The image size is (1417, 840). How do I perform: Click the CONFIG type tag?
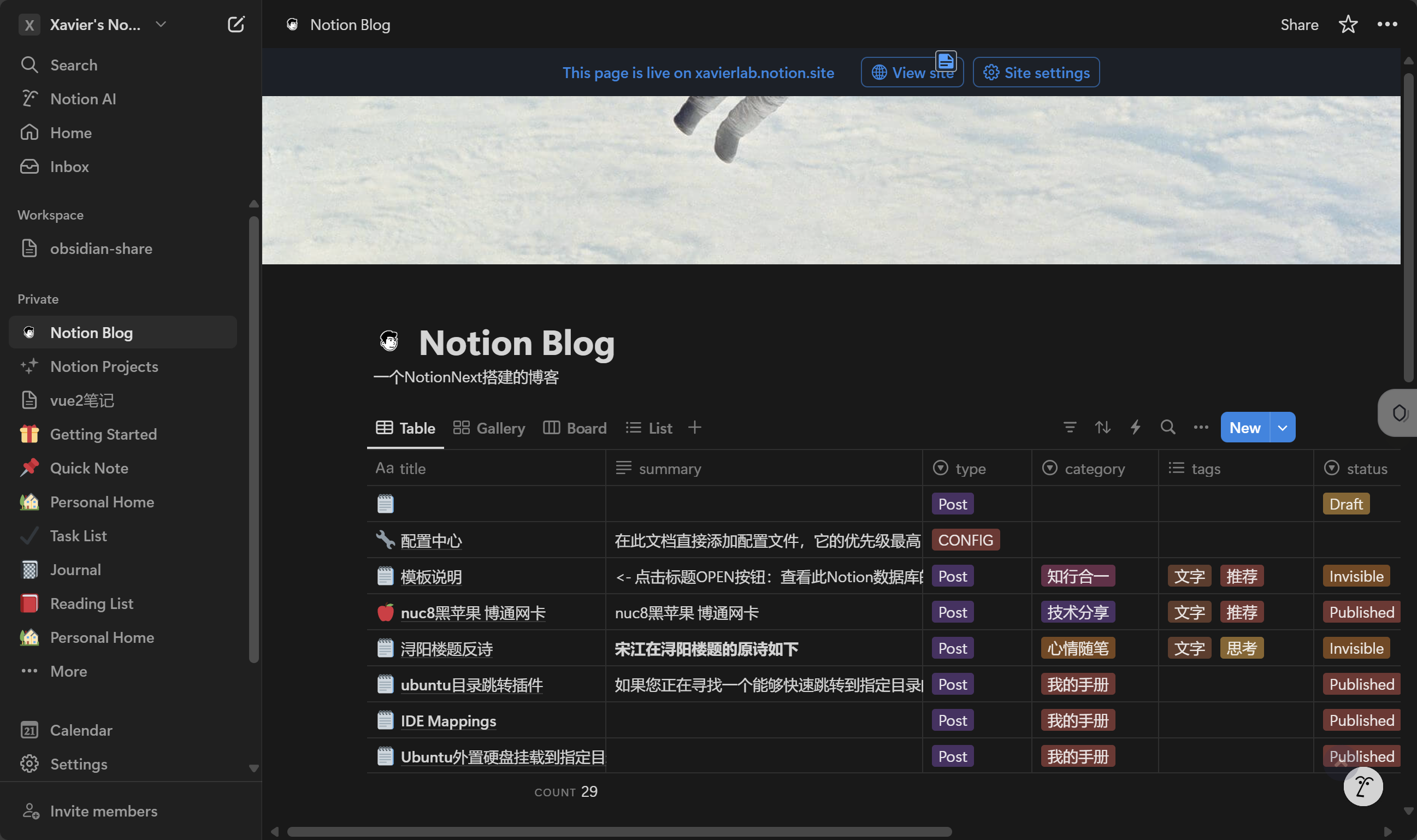966,540
